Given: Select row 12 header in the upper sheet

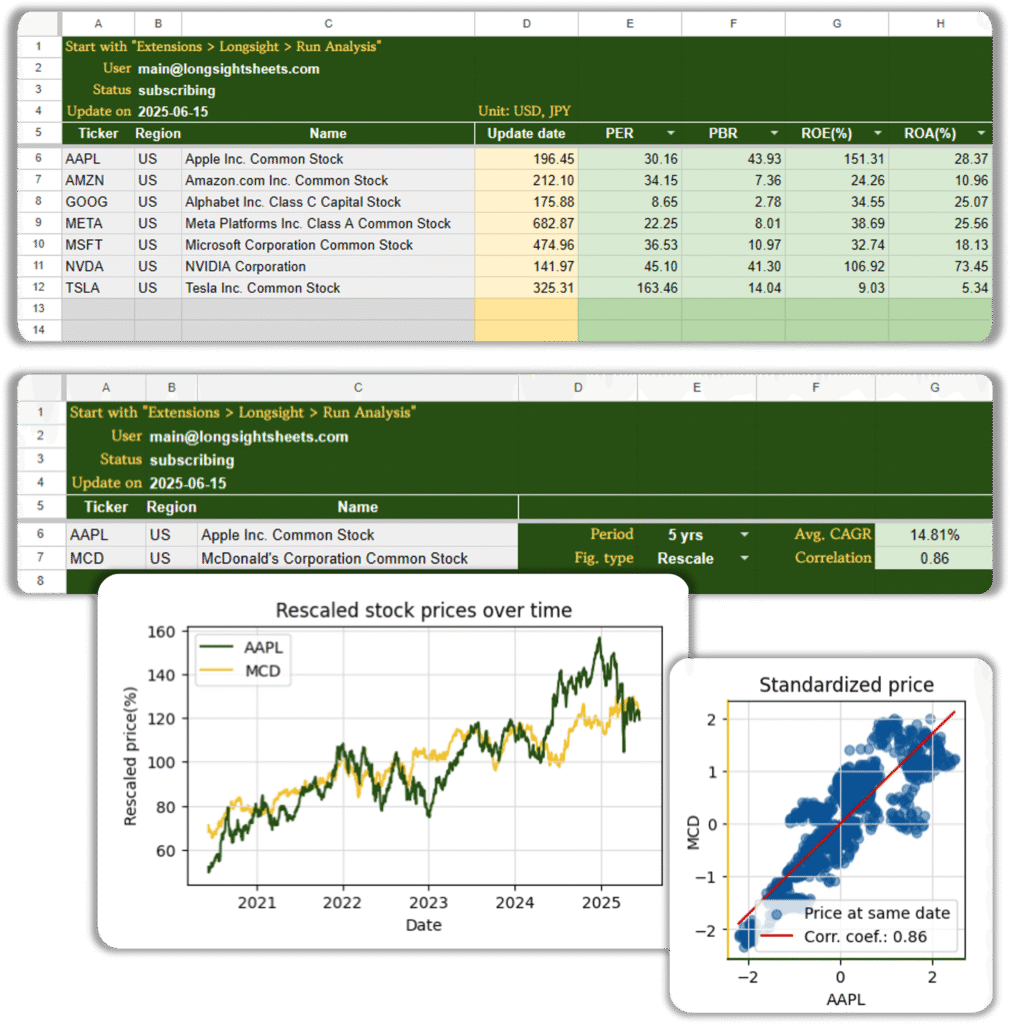Looking at the screenshot, I should pos(39,287).
